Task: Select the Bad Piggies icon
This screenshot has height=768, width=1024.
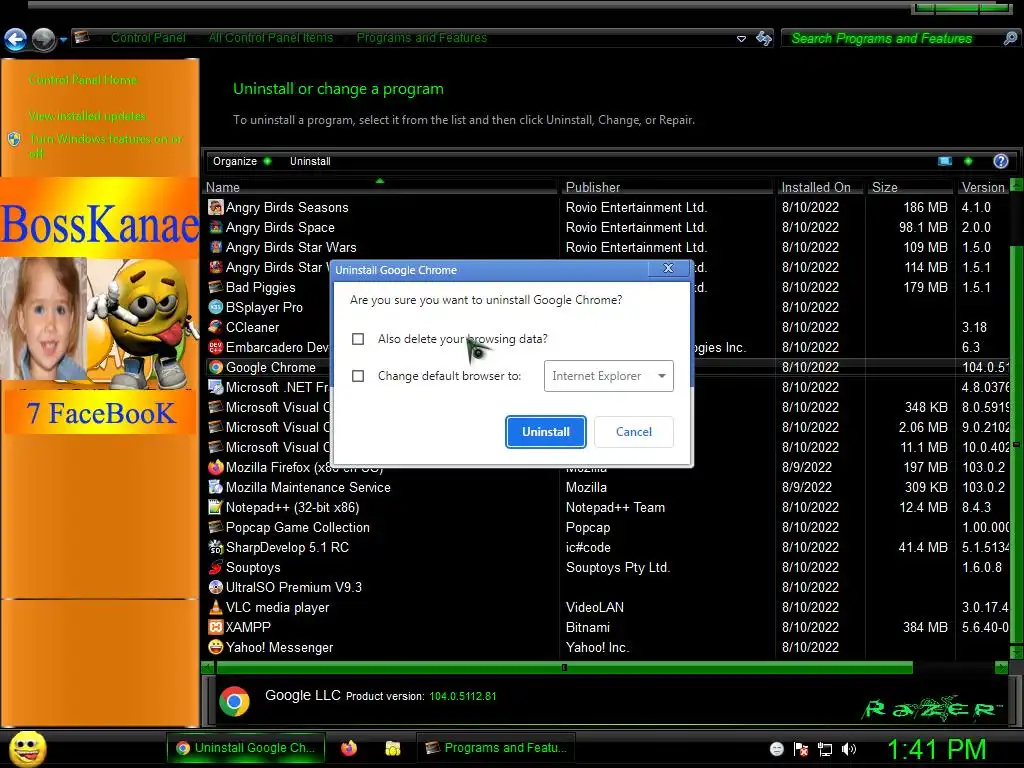Action: point(216,287)
